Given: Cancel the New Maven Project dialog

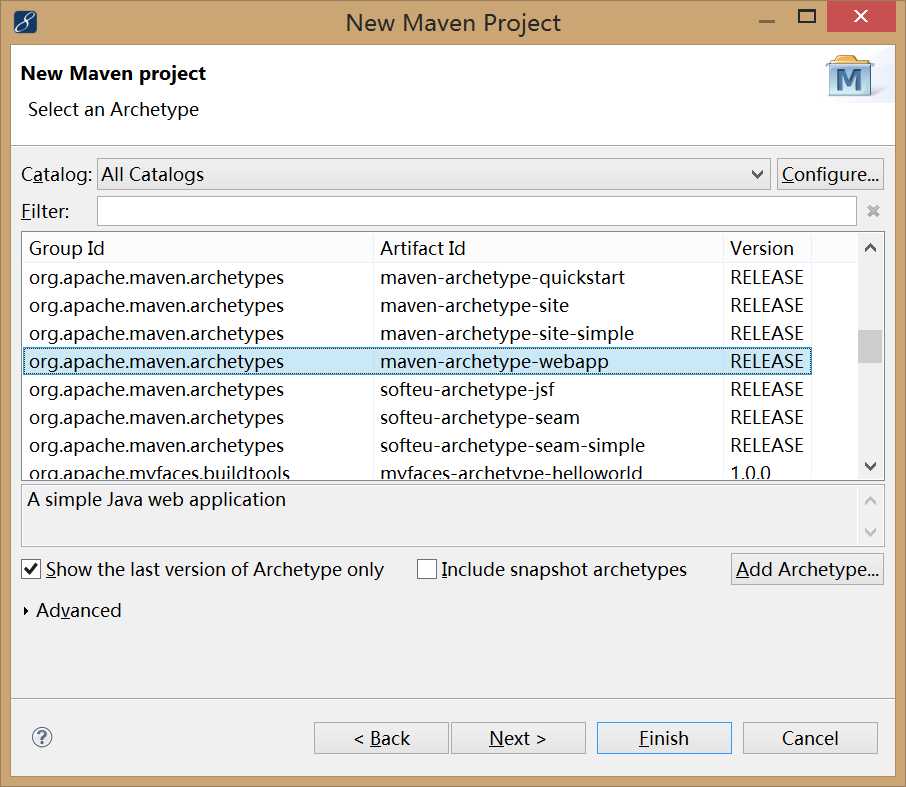Looking at the screenshot, I should pos(810,738).
